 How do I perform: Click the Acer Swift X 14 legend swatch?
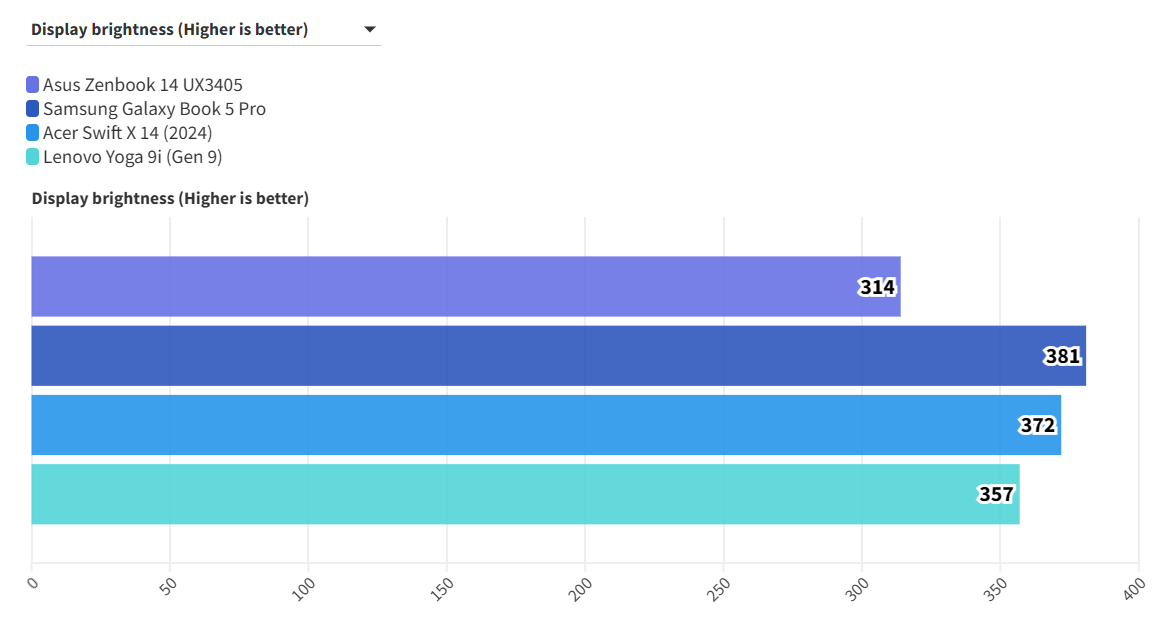tap(33, 133)
